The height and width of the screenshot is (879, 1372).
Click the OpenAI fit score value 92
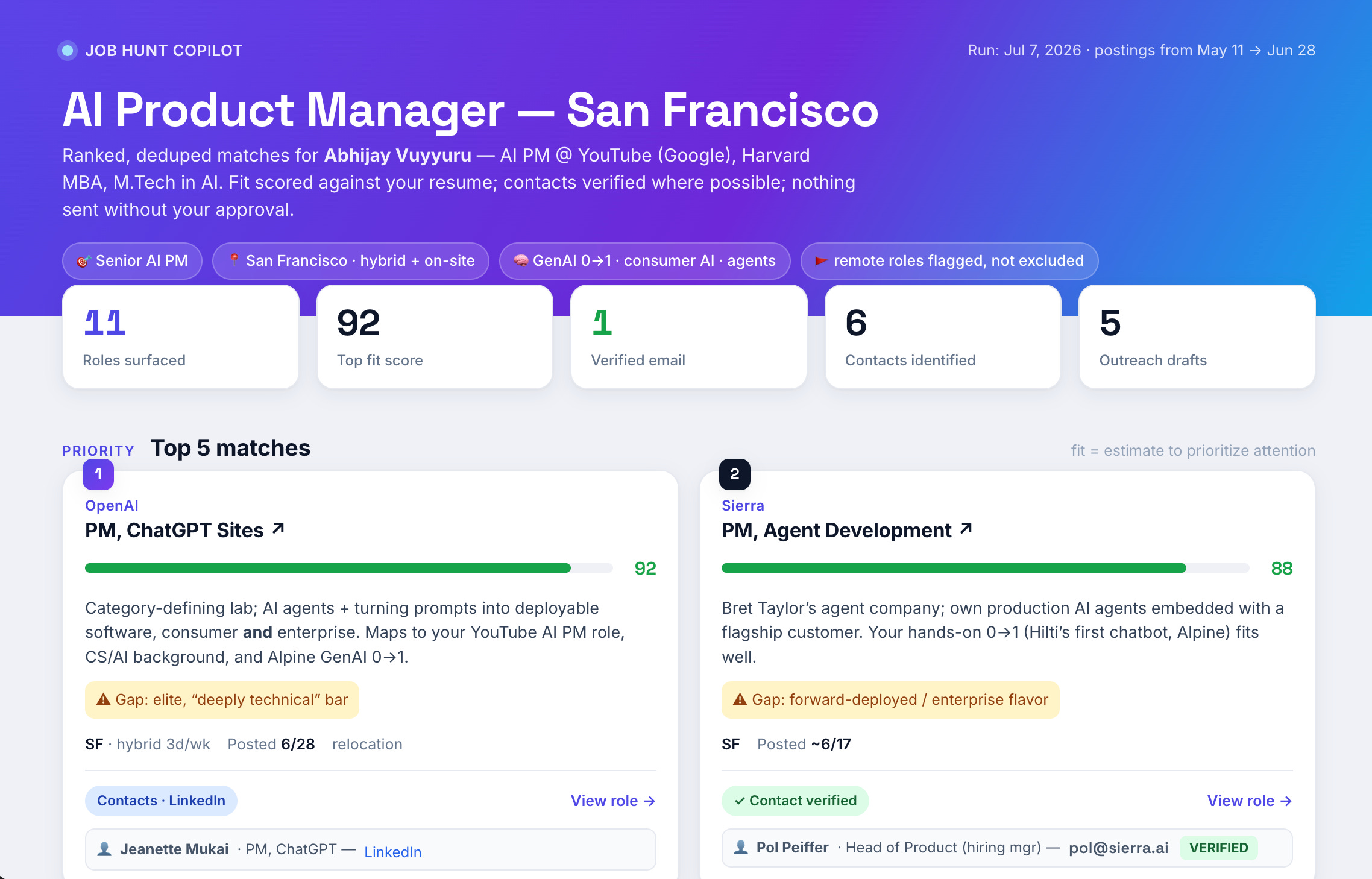[x=645, y=568]
